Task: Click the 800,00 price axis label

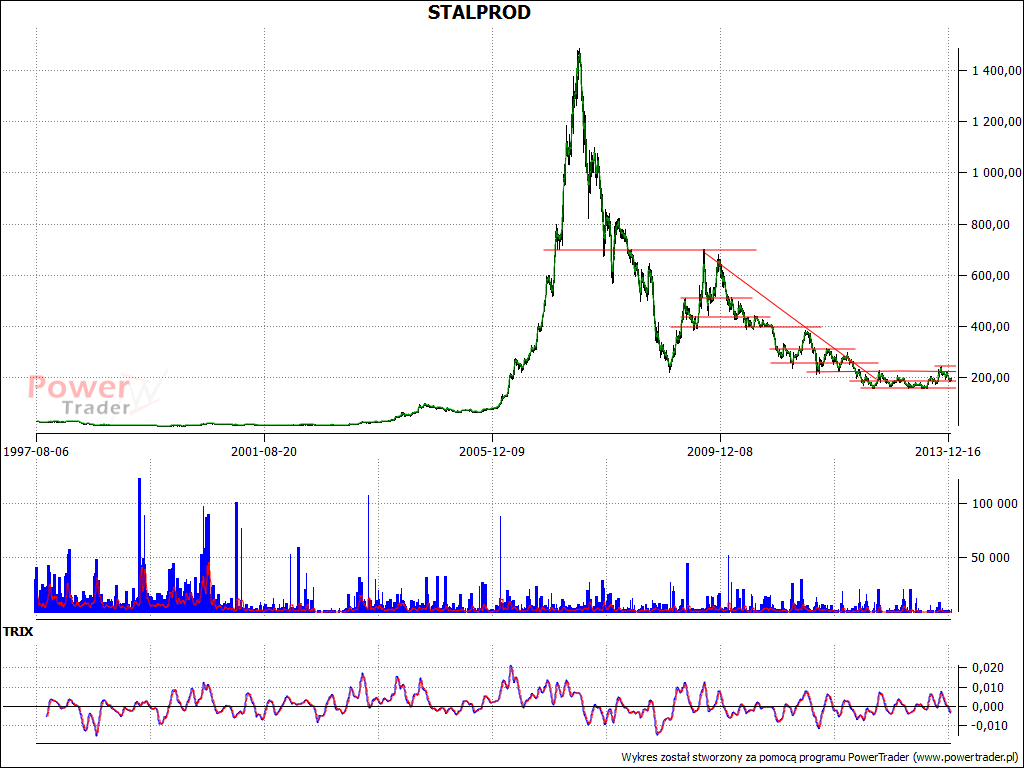Action: (991, 225)
